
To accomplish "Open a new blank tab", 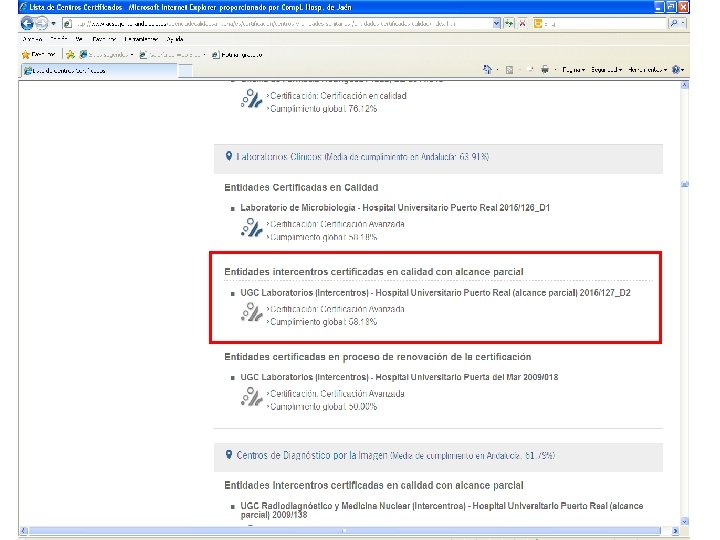I will click(185, 71).
